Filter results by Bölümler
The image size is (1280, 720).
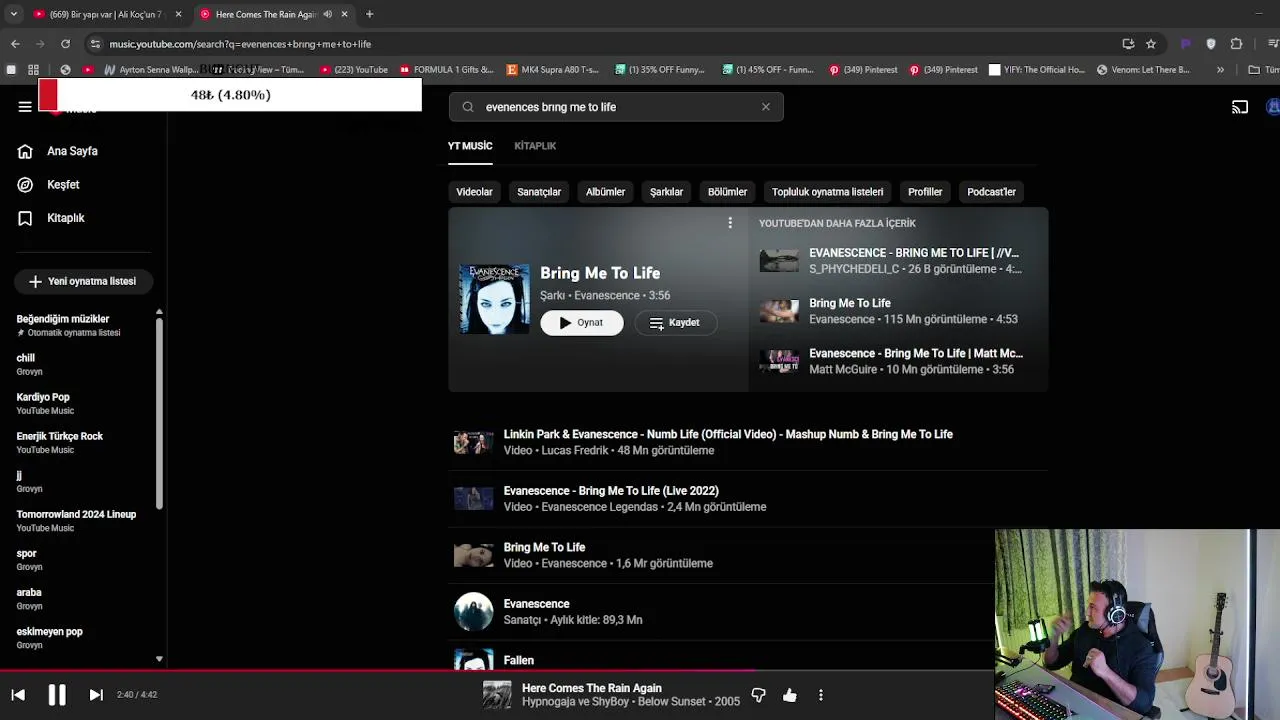tap(727, 192)
